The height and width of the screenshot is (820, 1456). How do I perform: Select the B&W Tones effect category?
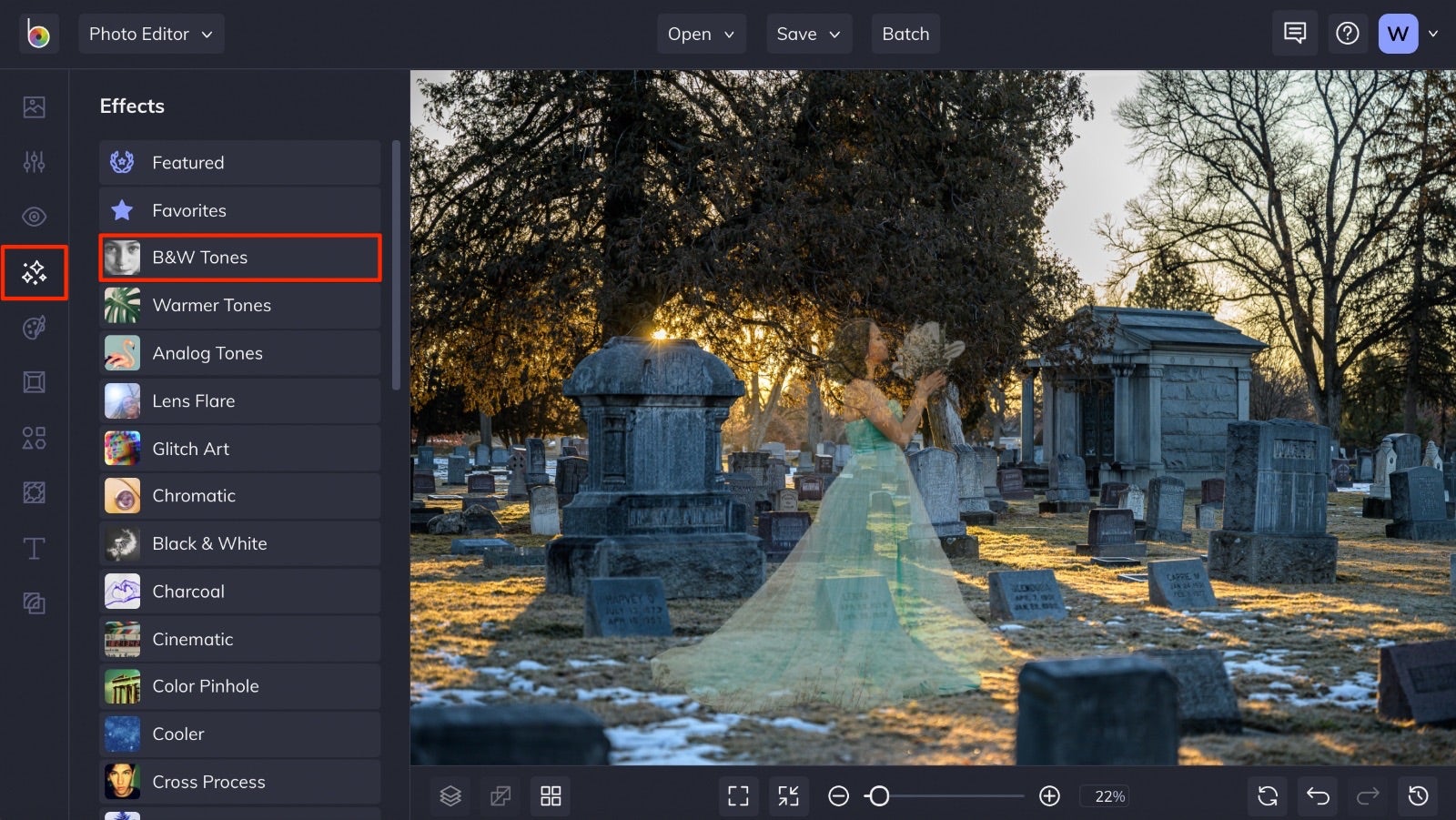pos(239,258)
